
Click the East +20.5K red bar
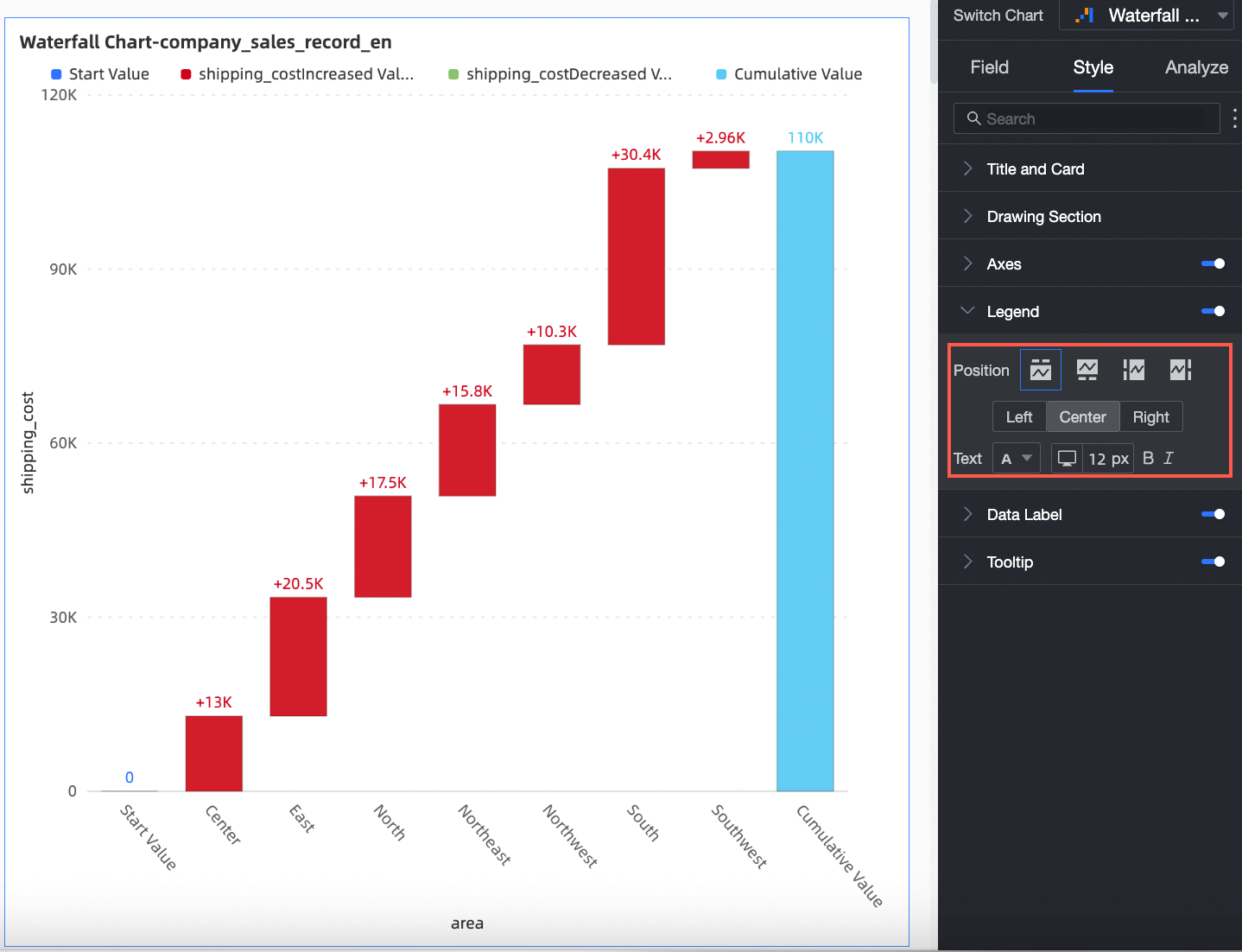(298, 657)
